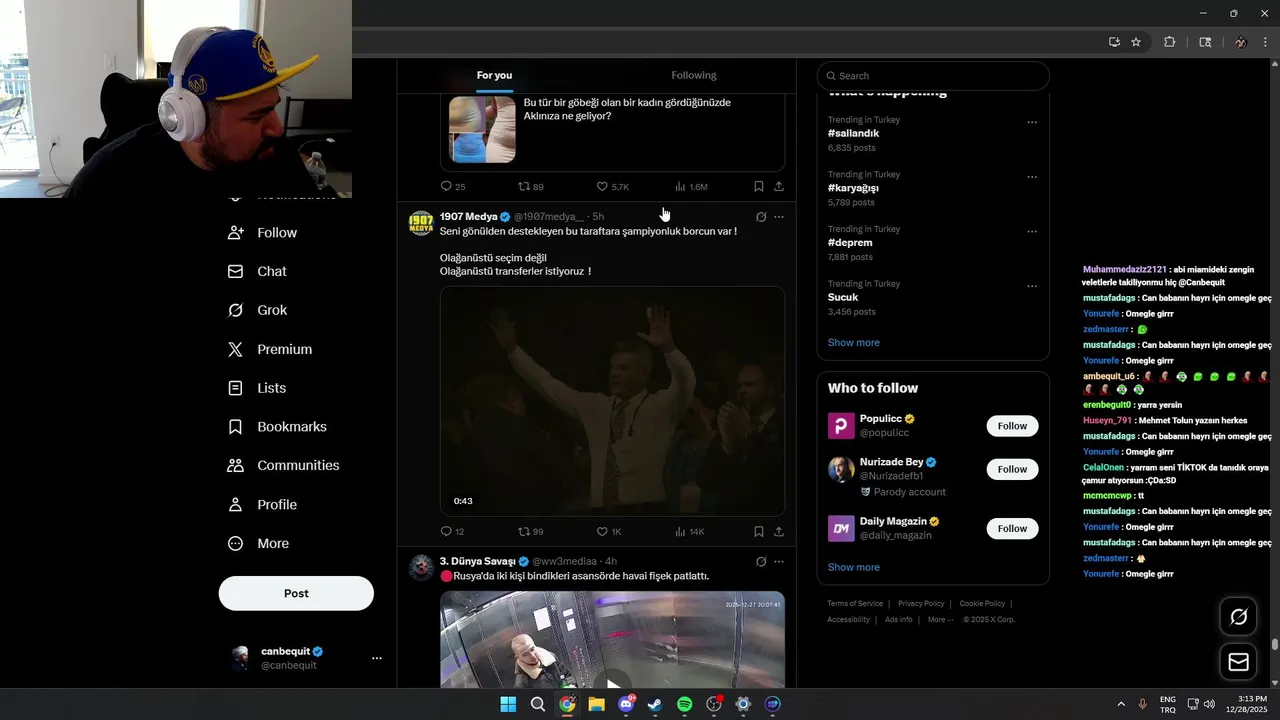
Task: Open the Terms of Service link
Action: click(x=855, y=604)
